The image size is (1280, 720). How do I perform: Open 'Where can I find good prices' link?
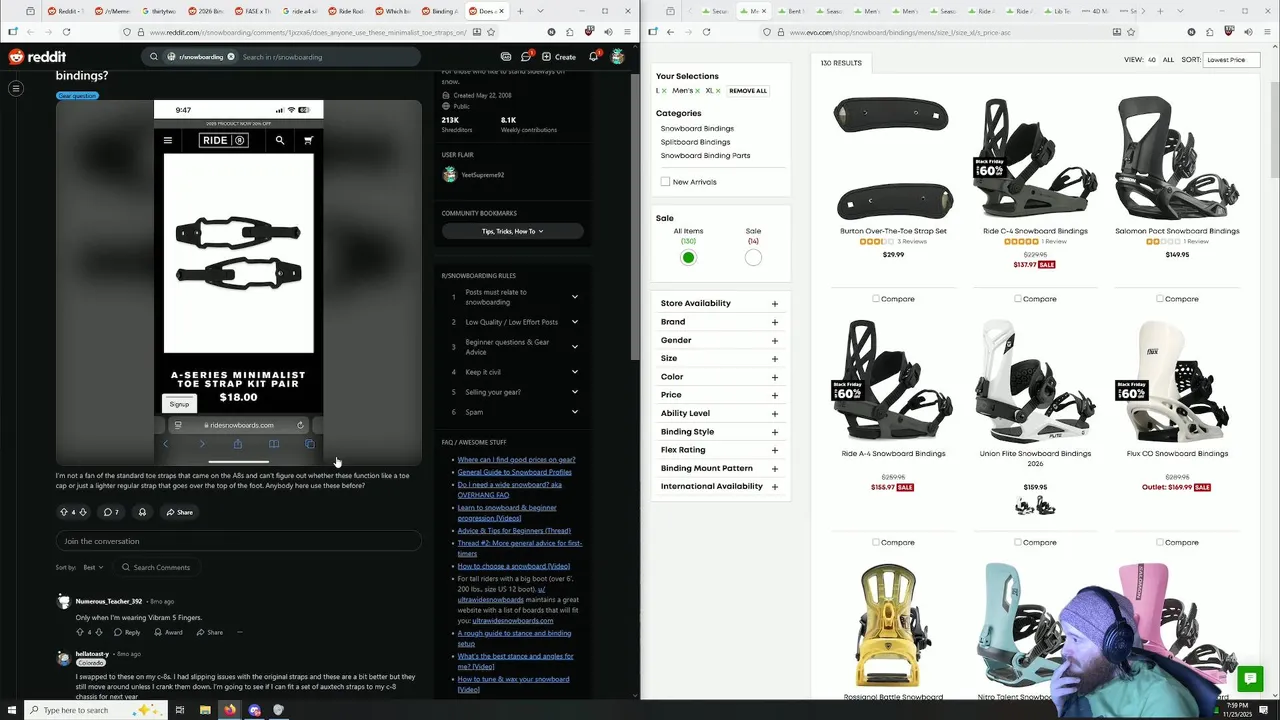click(516, 460)
